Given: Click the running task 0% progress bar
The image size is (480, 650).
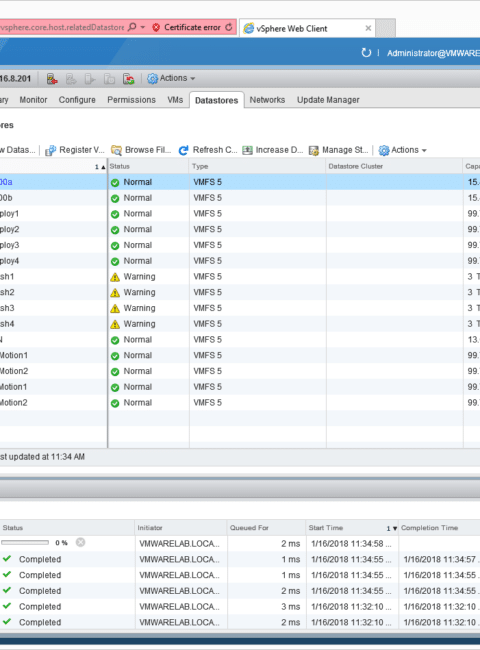Looking at the screenshot, I should 25,543.
